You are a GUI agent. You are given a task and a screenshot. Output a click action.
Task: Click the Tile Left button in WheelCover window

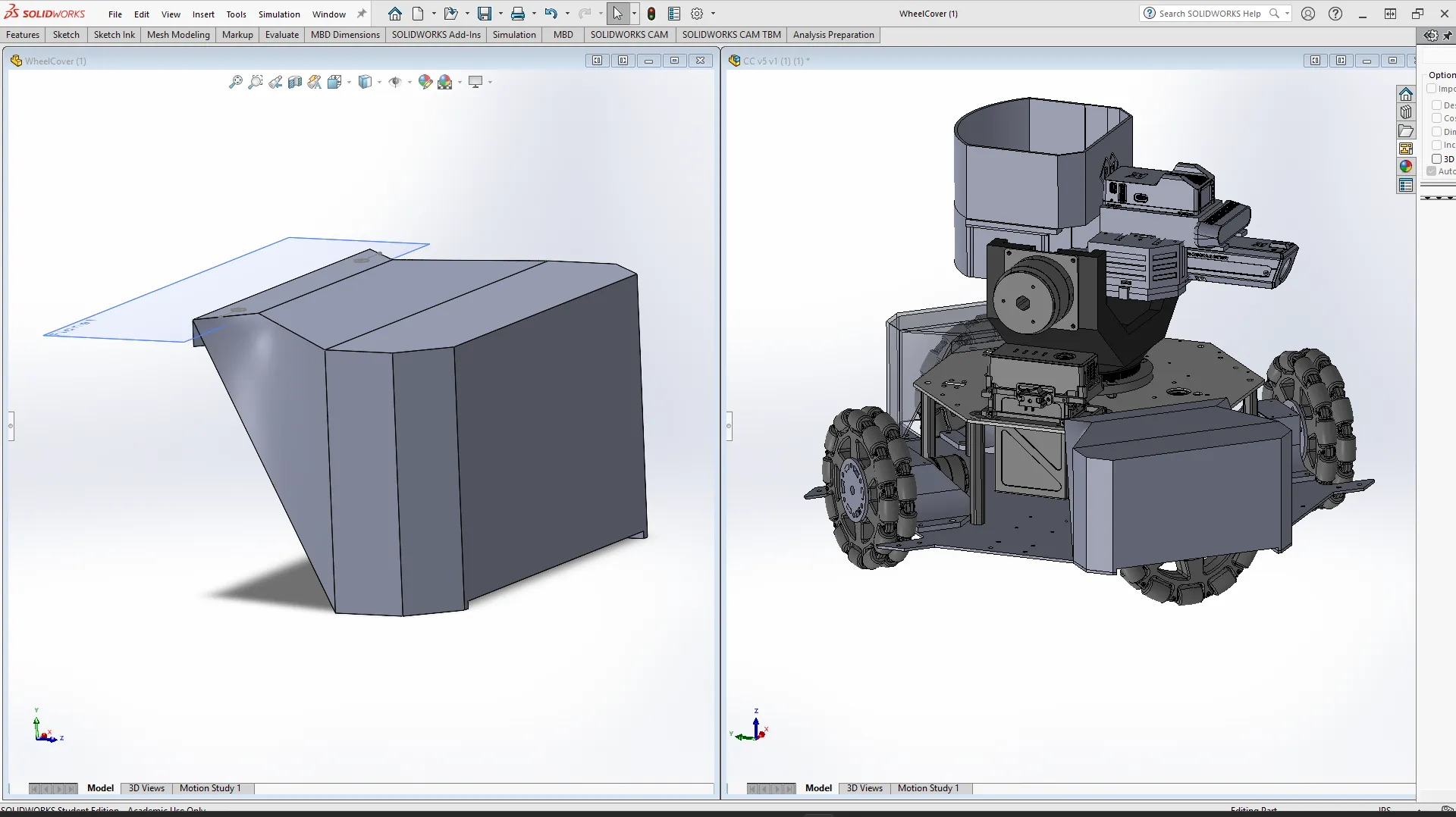coord(598,61)
